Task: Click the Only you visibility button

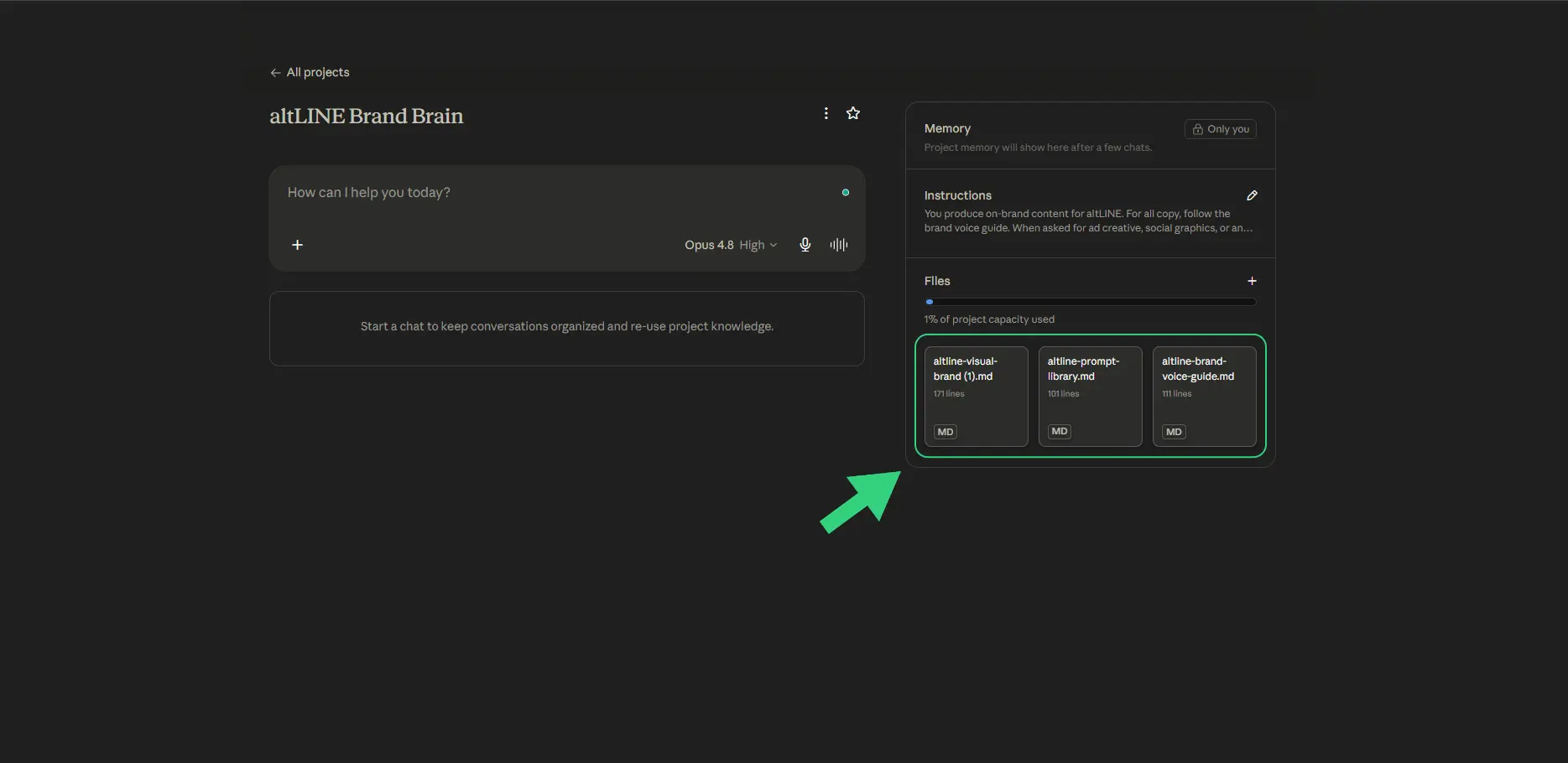Action: [x=1221, y=129]
